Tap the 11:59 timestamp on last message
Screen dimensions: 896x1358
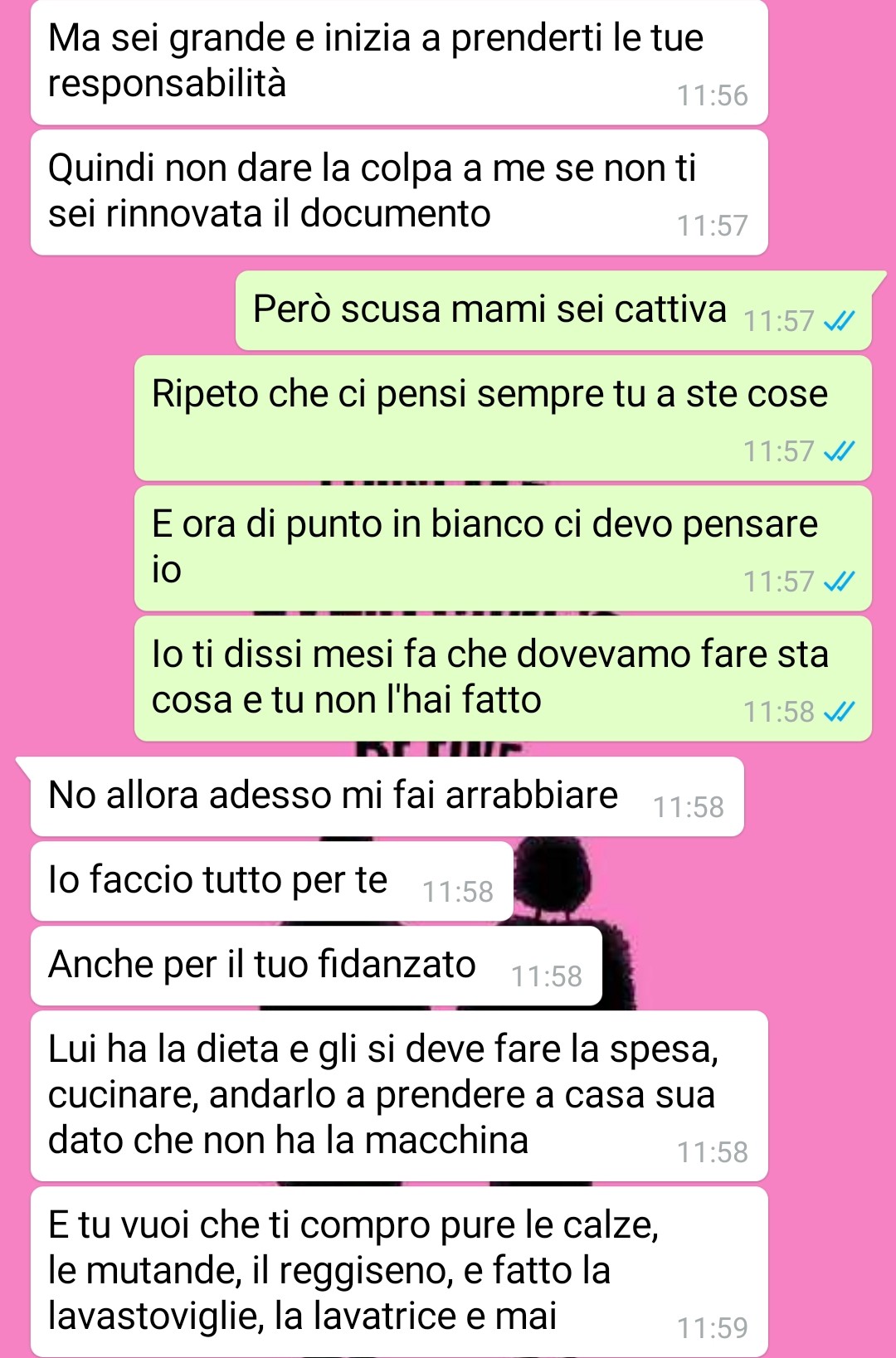[x=712, y=1328]
